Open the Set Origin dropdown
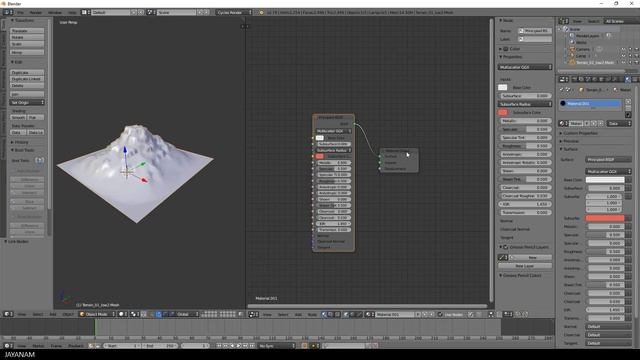The height and width of the screenshot is (360, 640). (x=27, y=102)
